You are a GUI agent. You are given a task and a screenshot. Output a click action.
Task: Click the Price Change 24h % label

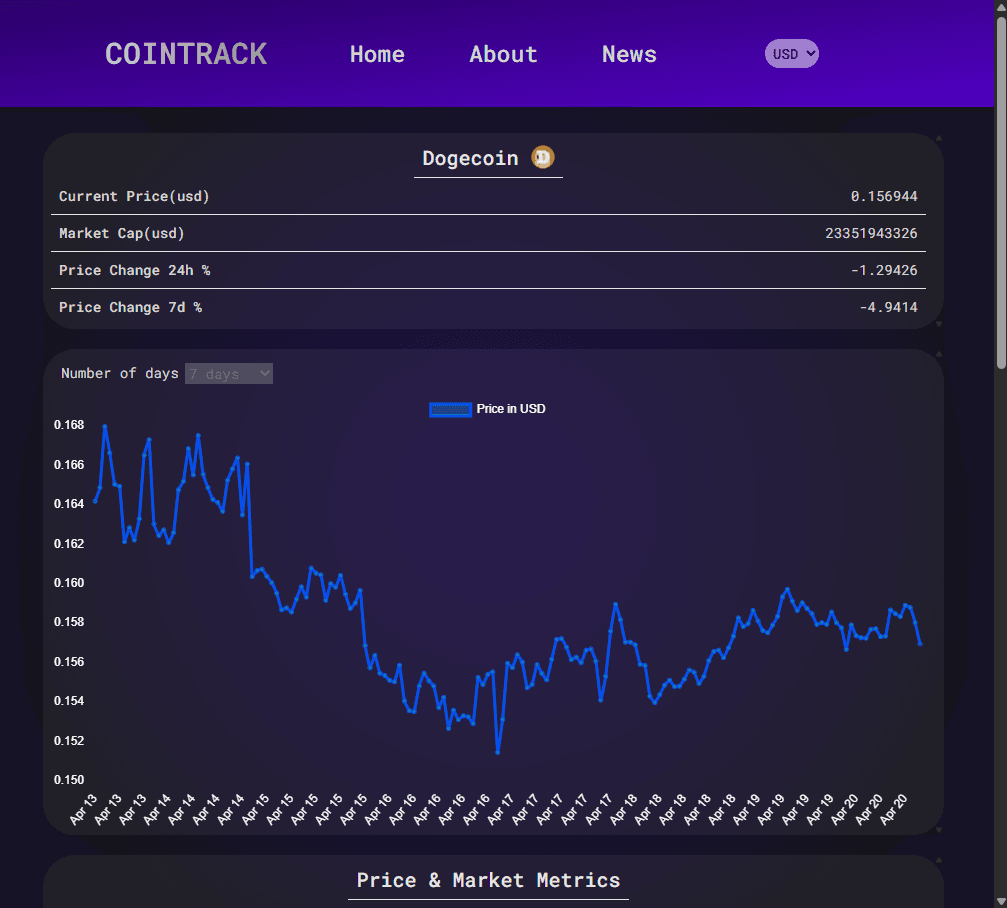(134, 270)
